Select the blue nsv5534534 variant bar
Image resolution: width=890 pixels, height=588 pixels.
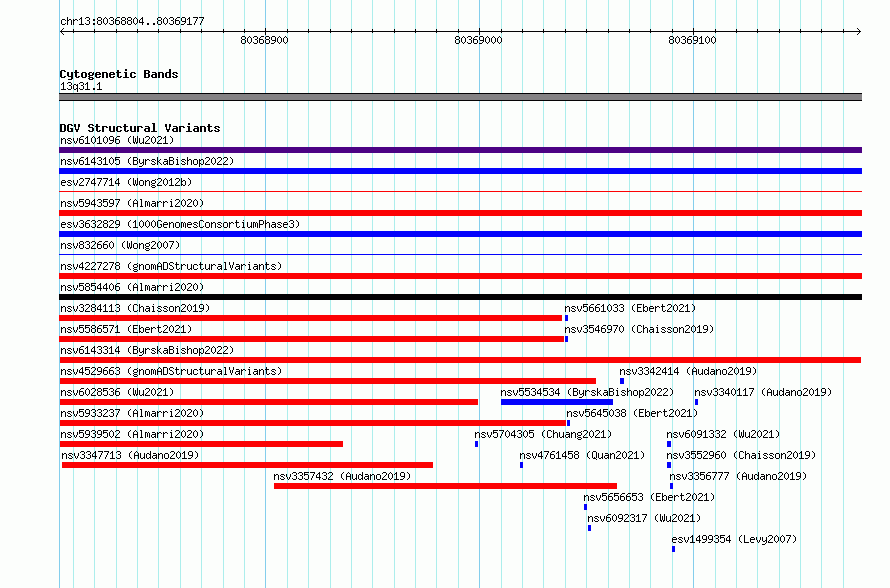pyautogui.click(x=557, y=402)
